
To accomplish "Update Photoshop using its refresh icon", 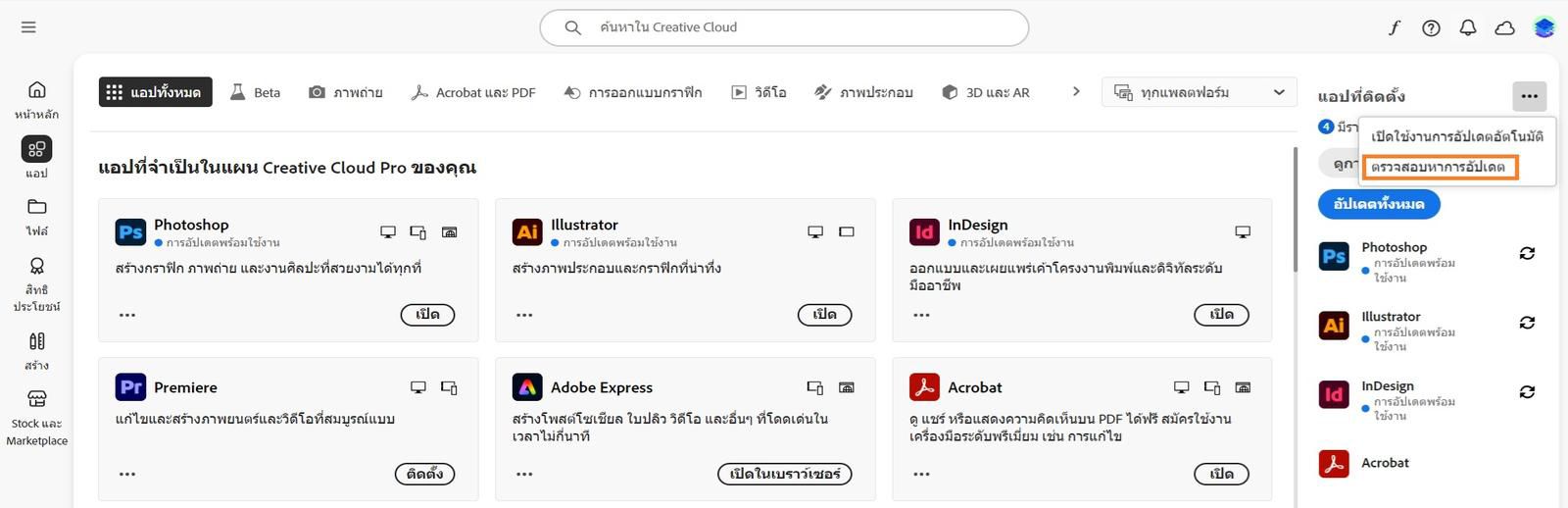I will (1527, 254).
